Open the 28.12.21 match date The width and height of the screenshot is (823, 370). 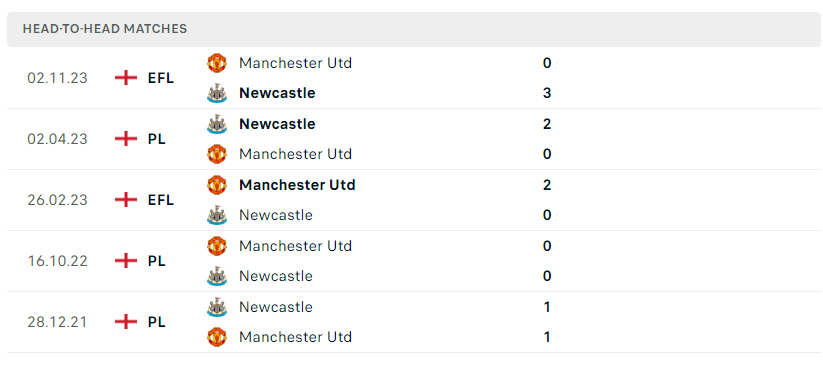click(58, 322)
